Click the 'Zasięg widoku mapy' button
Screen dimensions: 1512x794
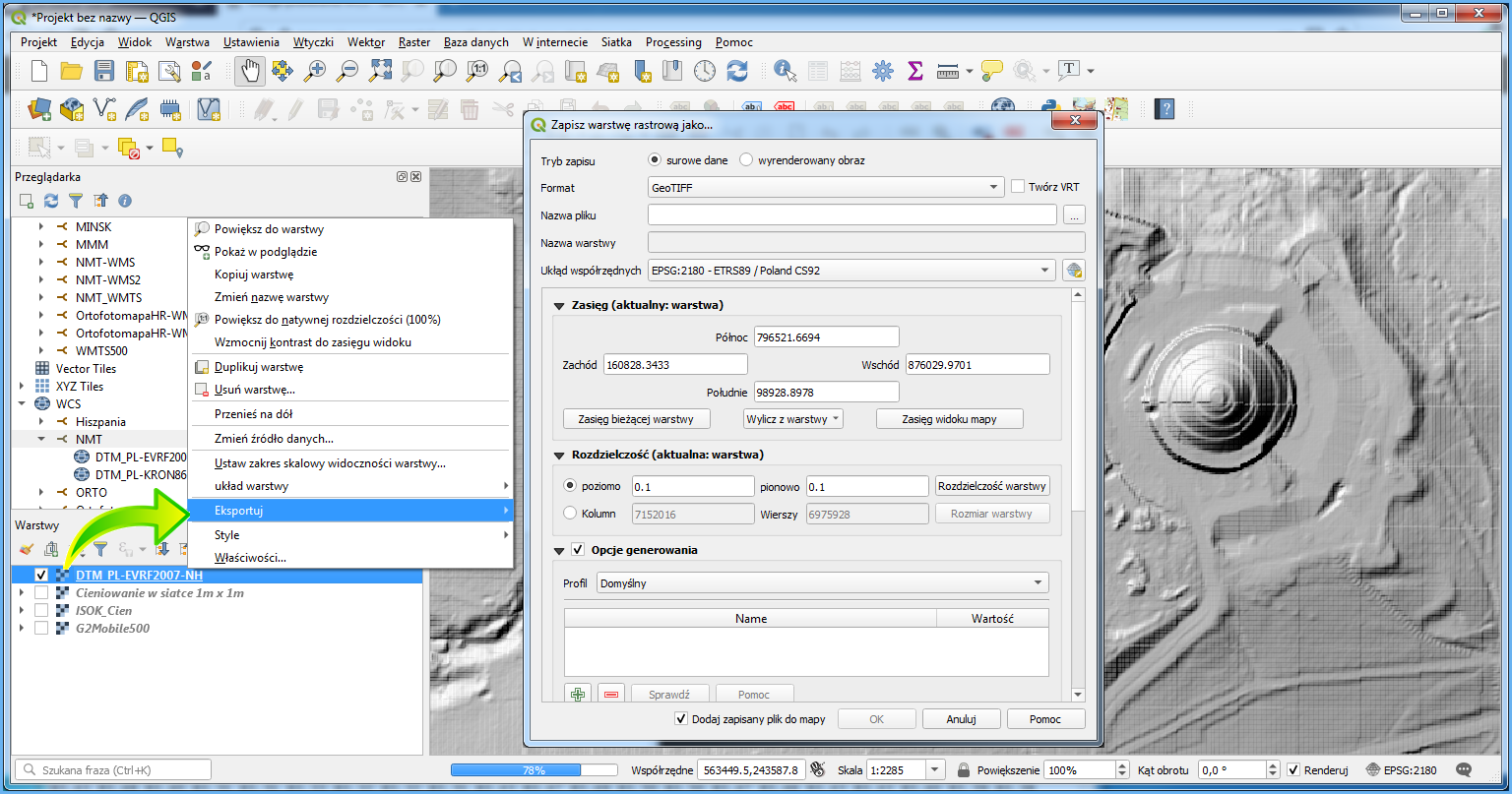tap(949, 419)
